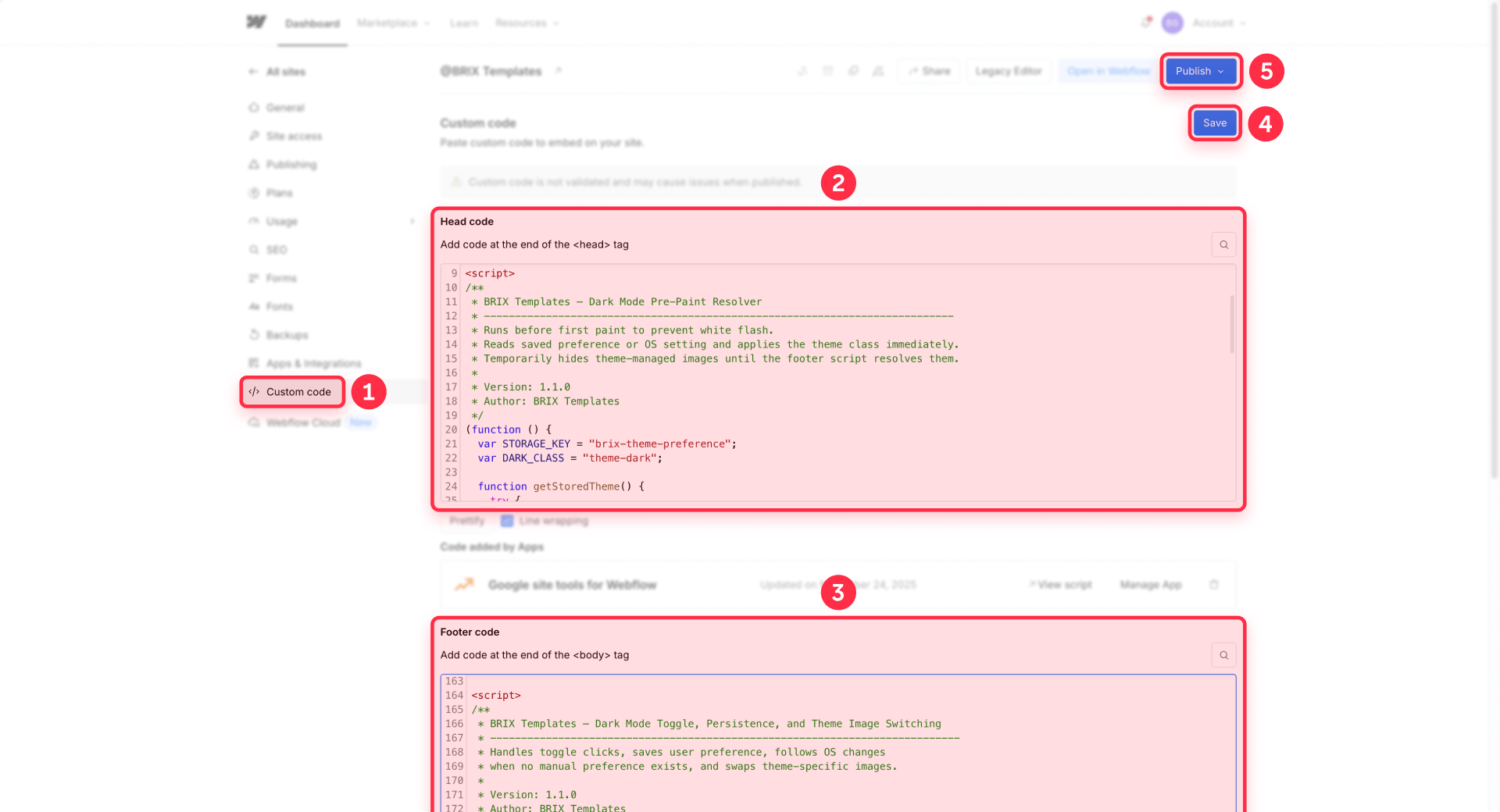This screenshot has height=812, width=1500.
Task: Open the SEO settings section
Action: (277, 250)
